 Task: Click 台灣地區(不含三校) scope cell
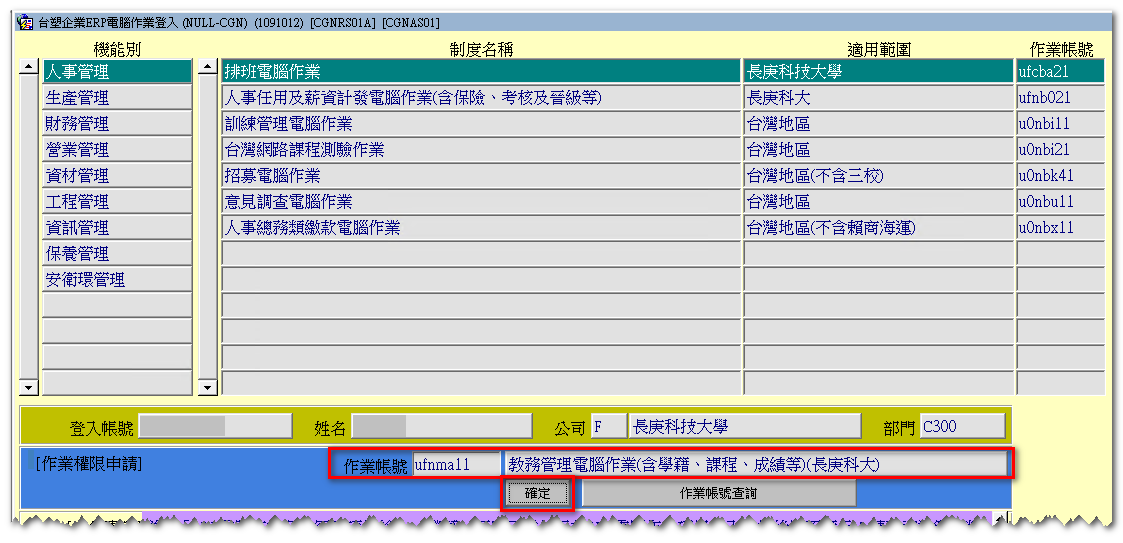(x=878, y=176)
